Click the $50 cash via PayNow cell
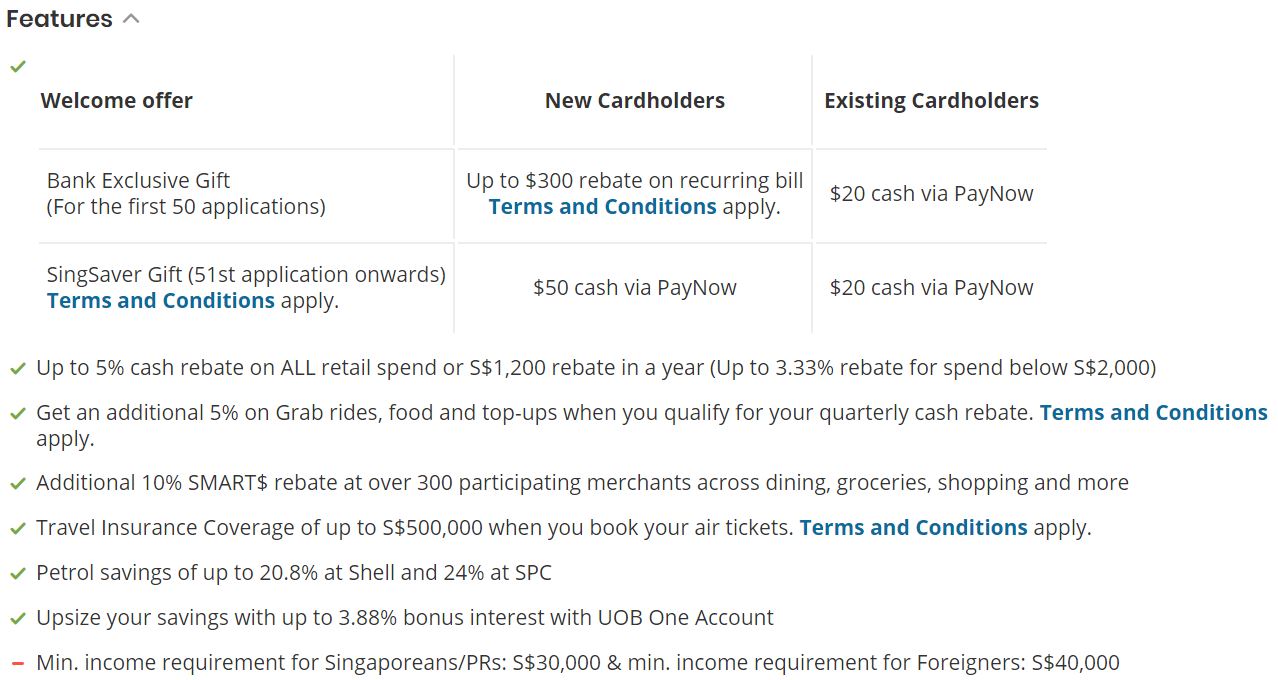 634,288
